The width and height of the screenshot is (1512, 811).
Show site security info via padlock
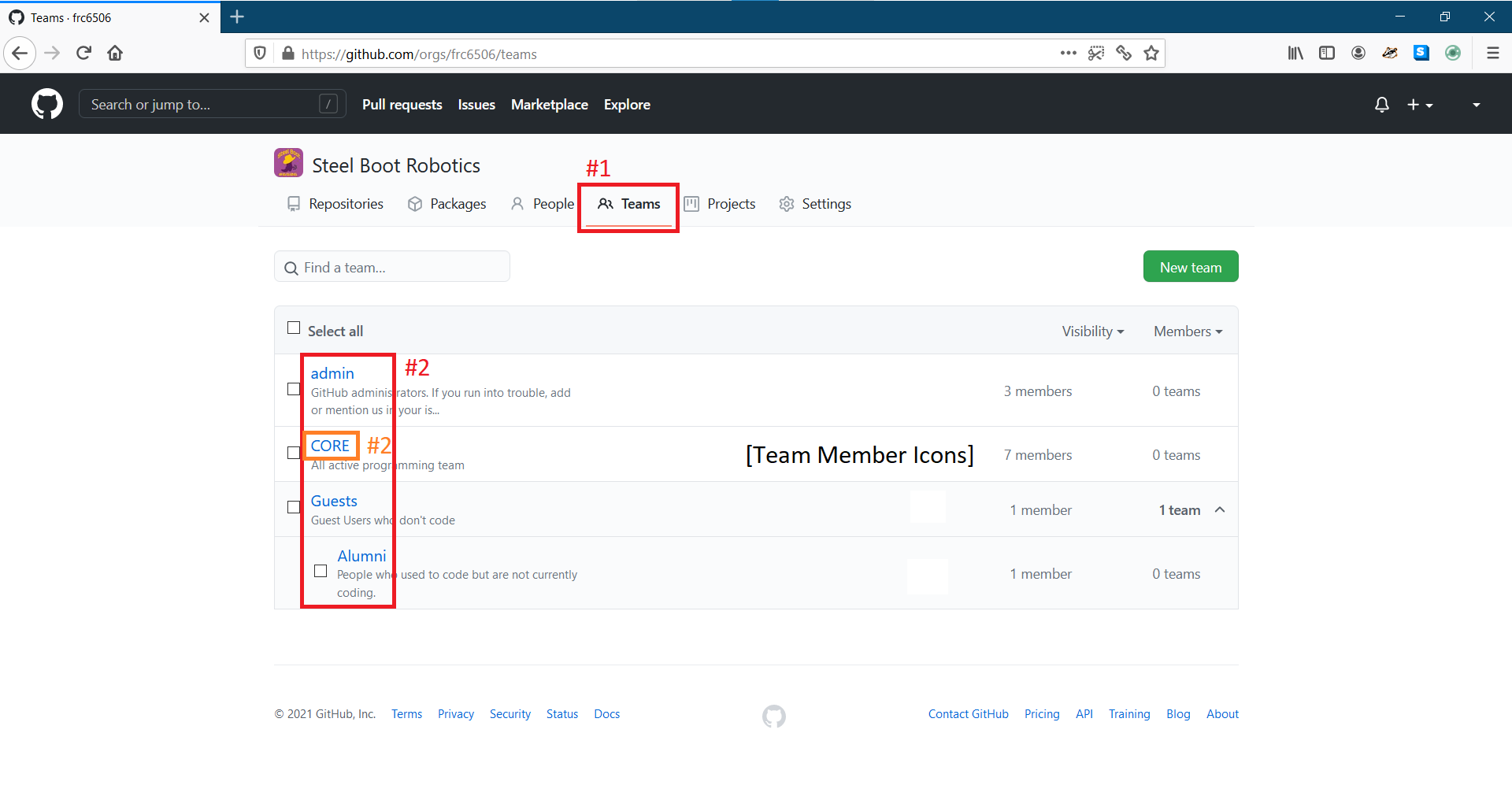(x=288, y=54)
